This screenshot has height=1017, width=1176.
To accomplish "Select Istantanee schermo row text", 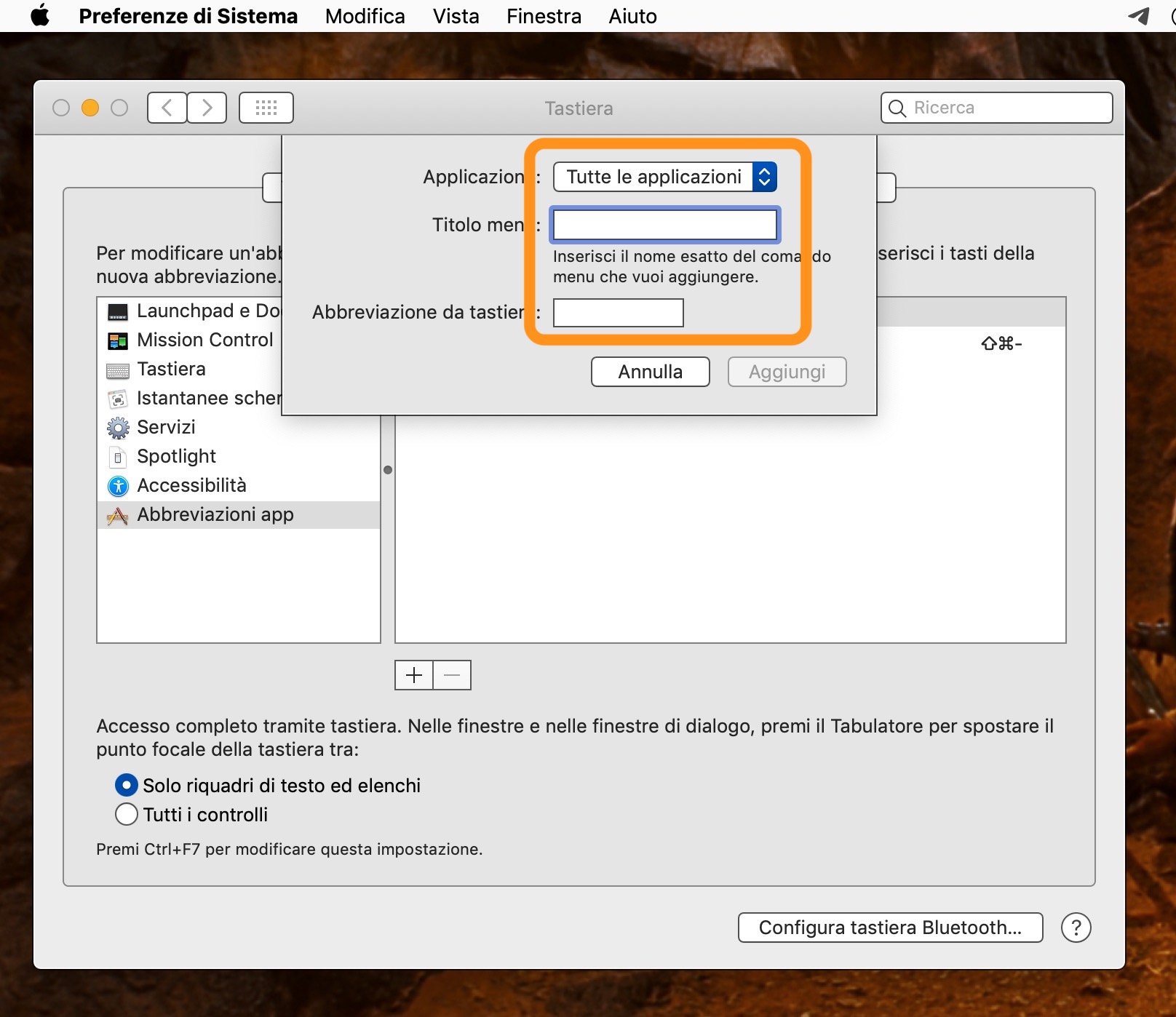I will [x=209, y=399].
